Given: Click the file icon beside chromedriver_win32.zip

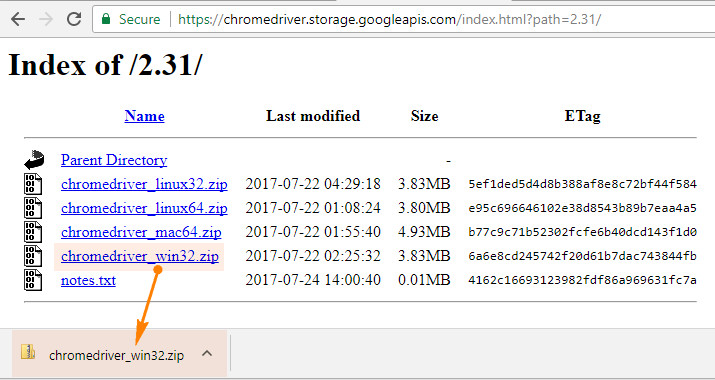Looking at the screenshot, I should [33, 256].
